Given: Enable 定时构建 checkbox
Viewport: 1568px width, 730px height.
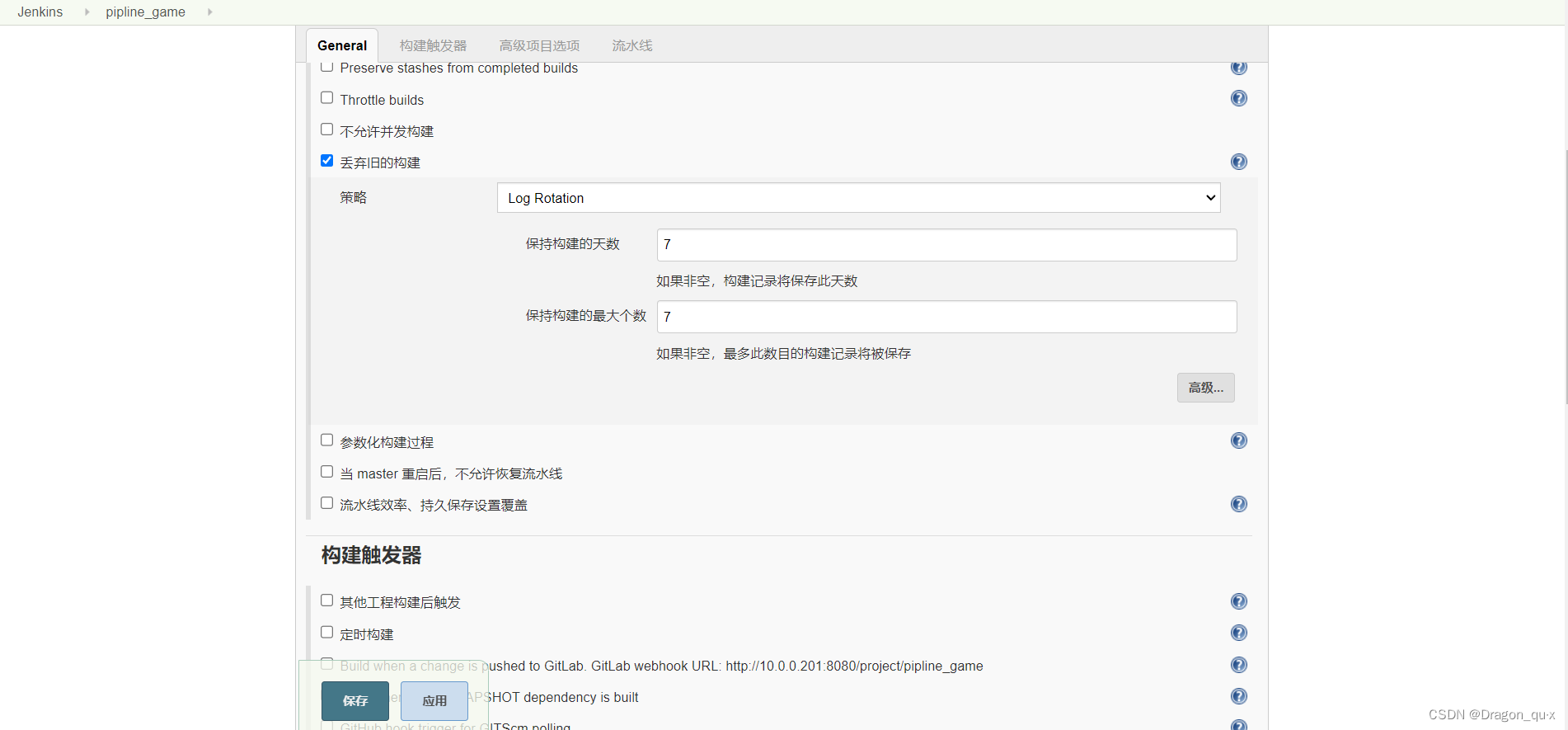Looking at the screenshot, I should click(326, 633).
